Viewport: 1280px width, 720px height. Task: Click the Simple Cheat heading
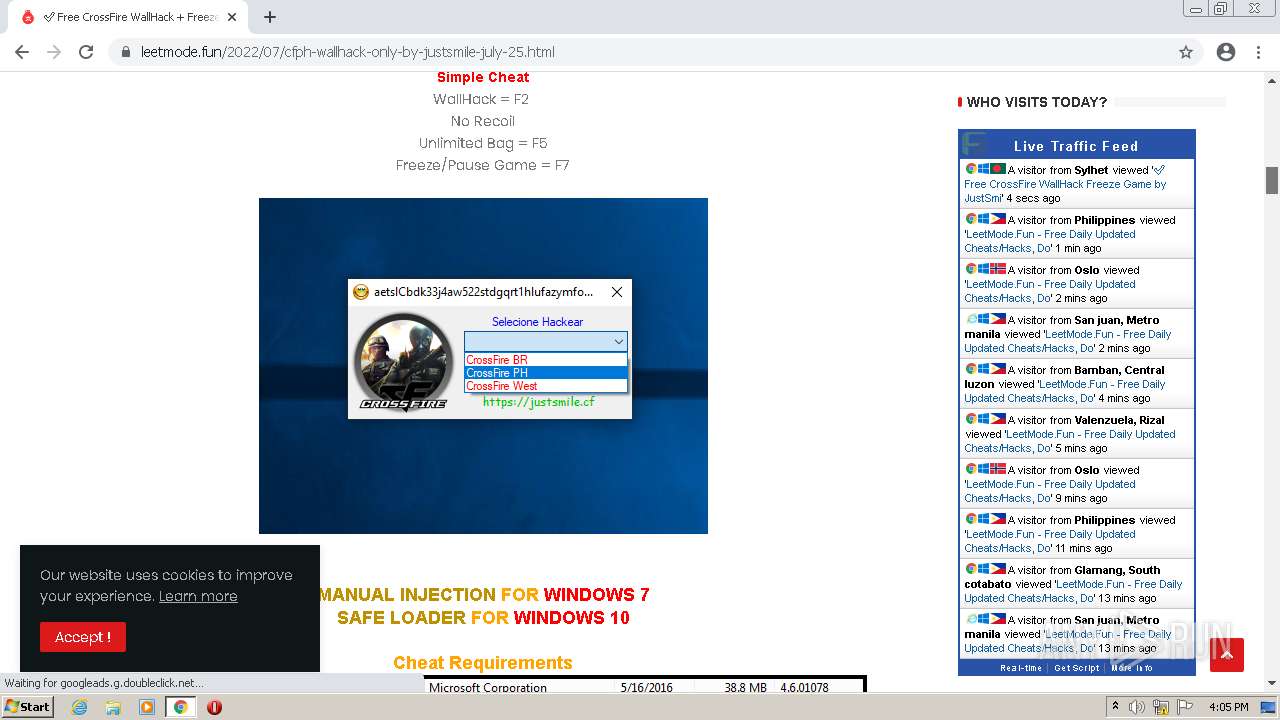[483, 77]
